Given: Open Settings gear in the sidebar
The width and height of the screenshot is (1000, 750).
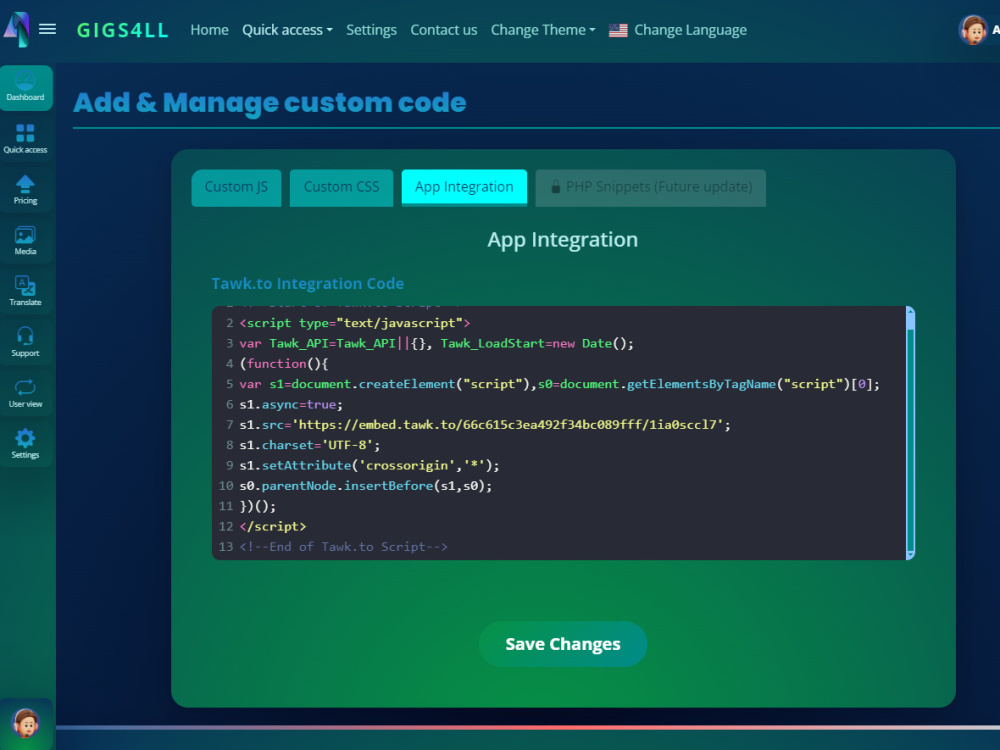Looking at the screenshot, I should coord(26,444).
